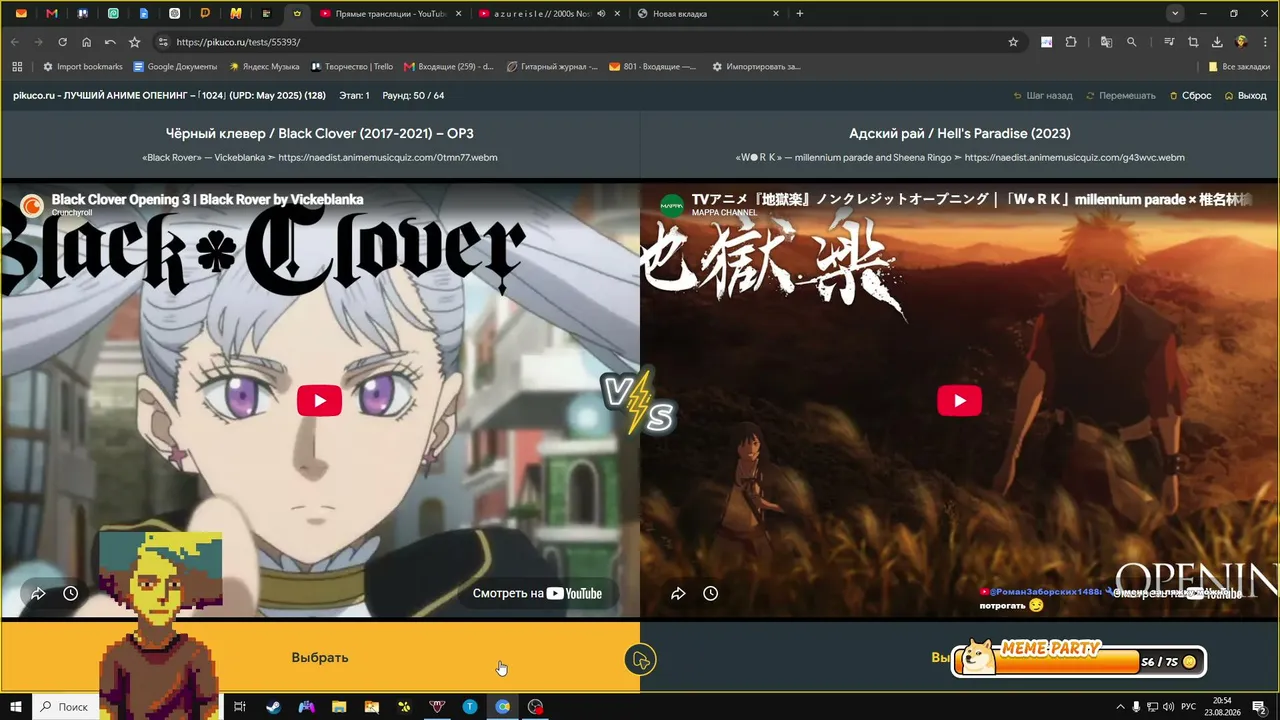Image resolution: width=1280 pixels, height=720 pixels.
Task: Open the Extensions puzzle menu
Action: 1071,42
